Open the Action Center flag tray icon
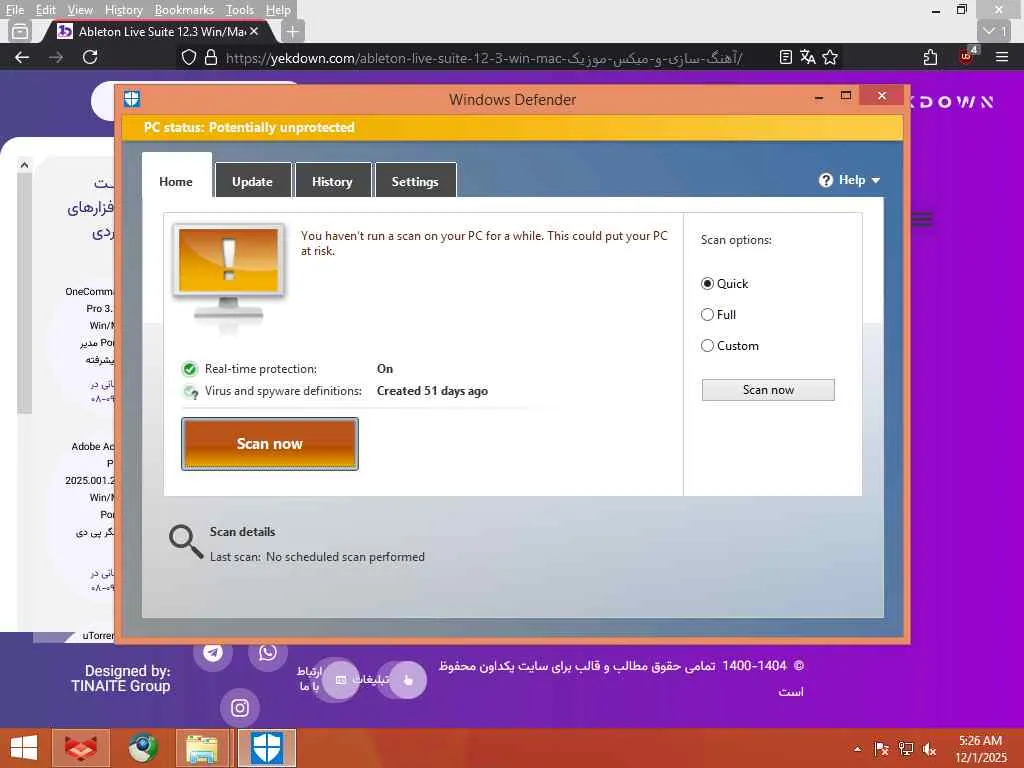1024x768 pixels. pyautogui.click(x=881, y=749)
